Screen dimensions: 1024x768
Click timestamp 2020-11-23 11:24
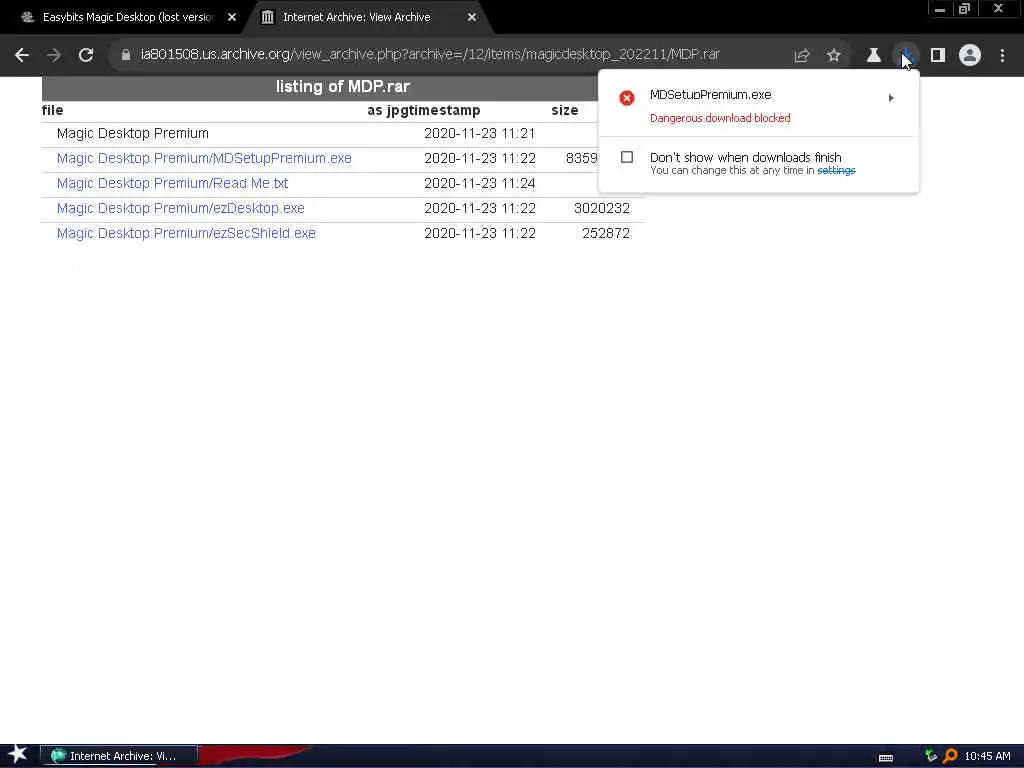[x=479, y=184]
